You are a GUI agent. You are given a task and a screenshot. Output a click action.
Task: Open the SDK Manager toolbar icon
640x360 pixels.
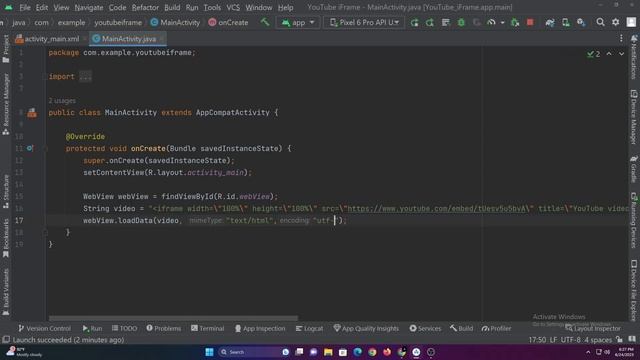coord(581,22)
